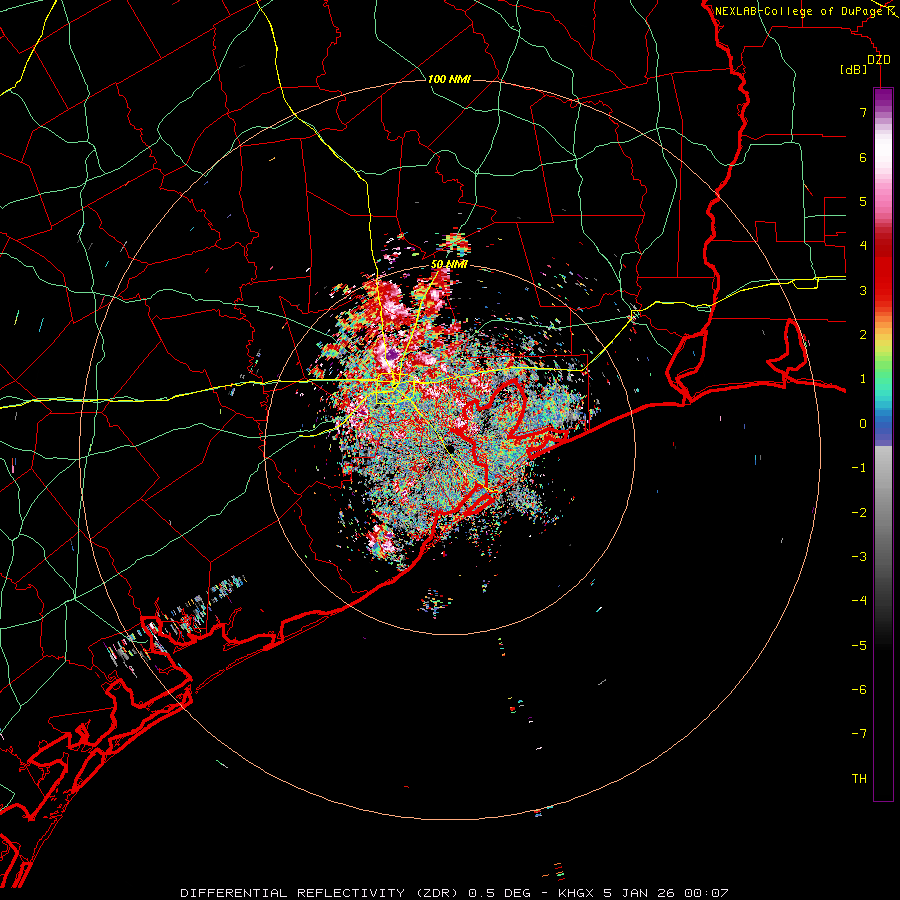
Task: Click the "100 NMI" range ring label
Action: point(449,79)
